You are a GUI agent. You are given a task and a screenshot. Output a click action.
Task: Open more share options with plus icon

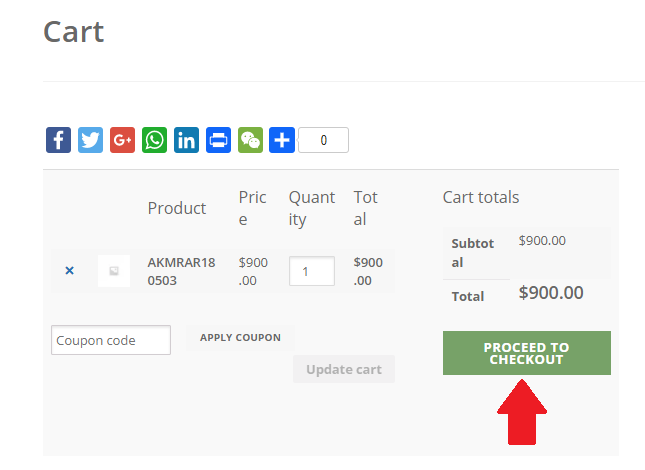282,140
